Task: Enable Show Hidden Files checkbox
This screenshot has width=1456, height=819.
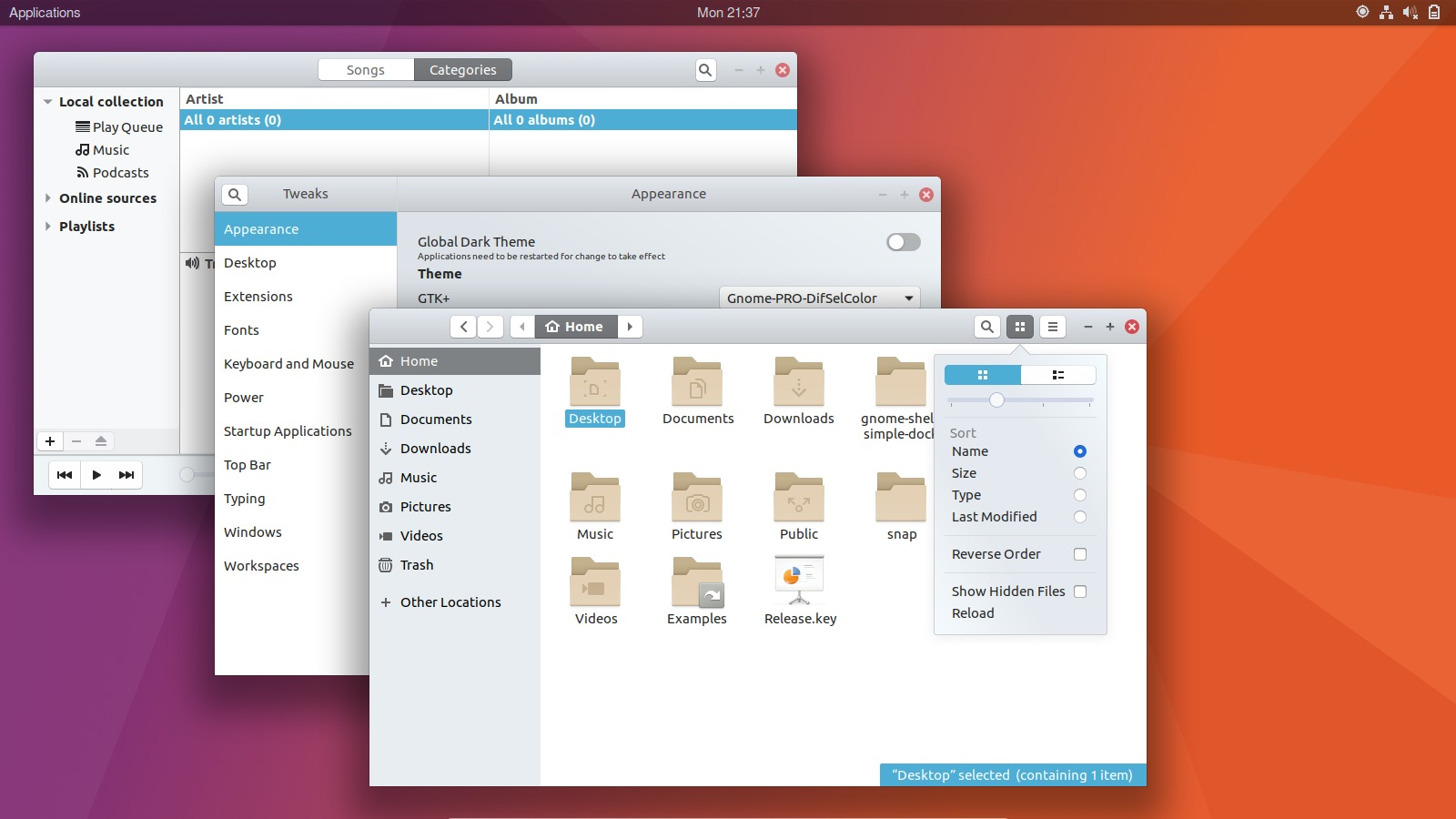Action: coord(1080,591)
